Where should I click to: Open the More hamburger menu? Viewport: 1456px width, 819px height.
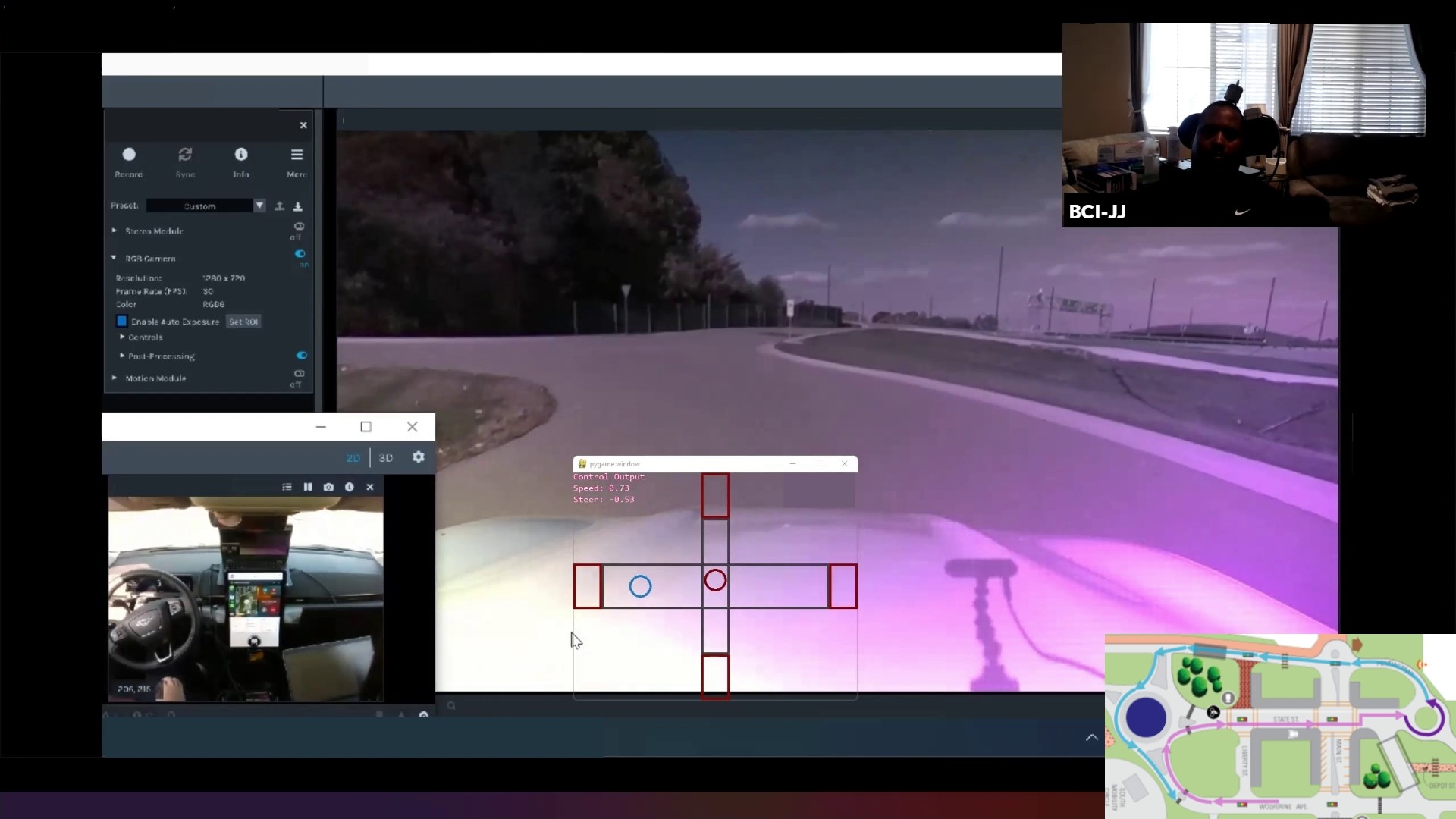297,155
